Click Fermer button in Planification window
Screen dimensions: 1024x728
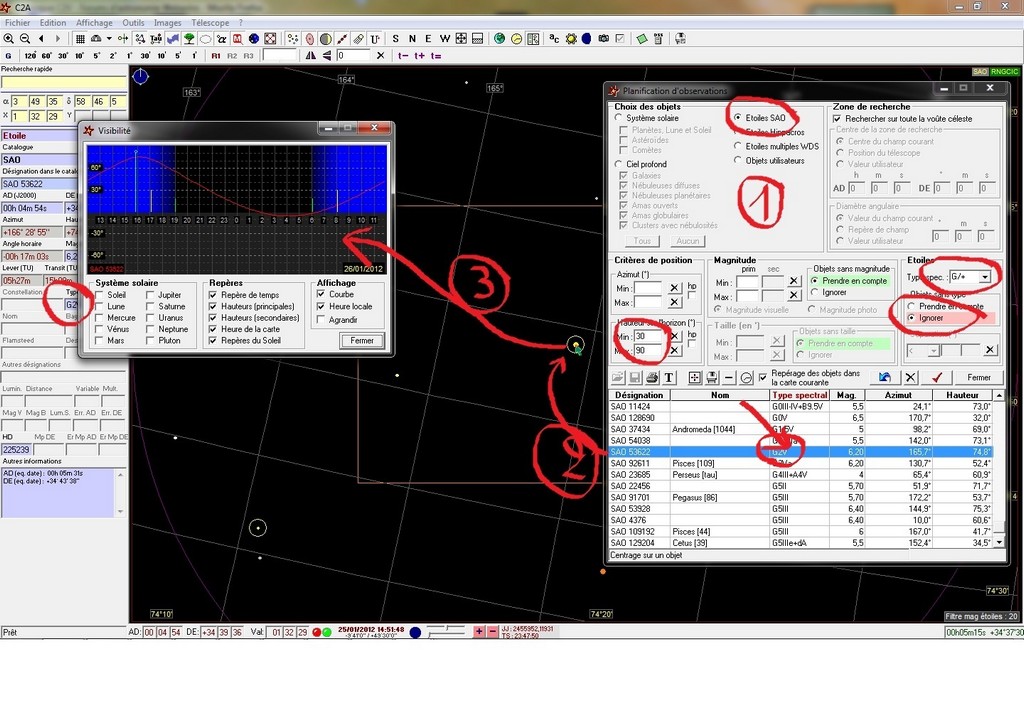coord(979,377)
